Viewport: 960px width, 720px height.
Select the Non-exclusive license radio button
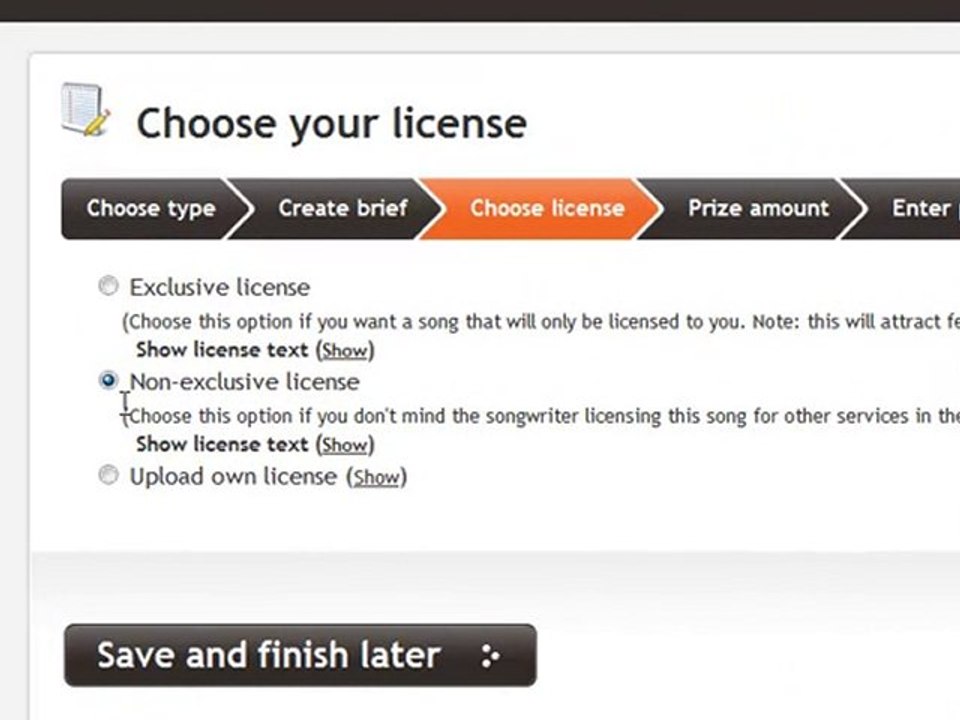[x=108, y=381]
